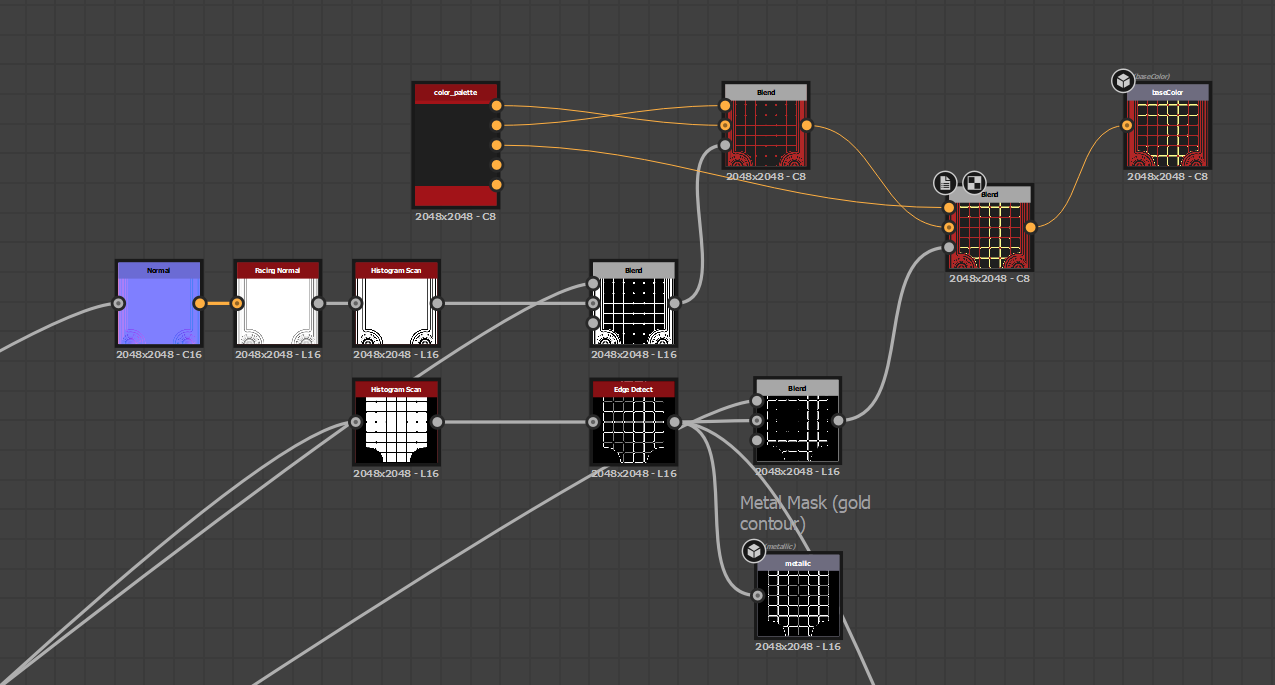Image resolution: width=1275 pixels, height=685 pixels.
Task: Click the 3D cube icon above metallic node
Action: (754, 551)
